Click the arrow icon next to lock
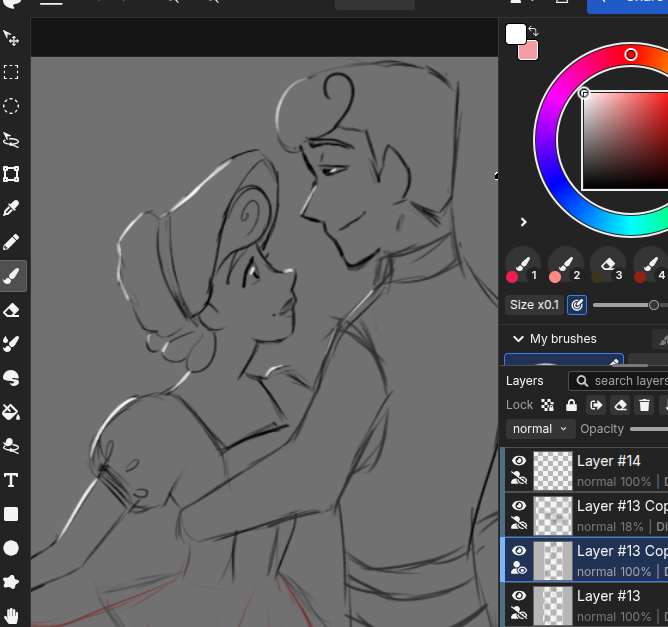This screenshot has height=627, width=668. tap(596, 405)
